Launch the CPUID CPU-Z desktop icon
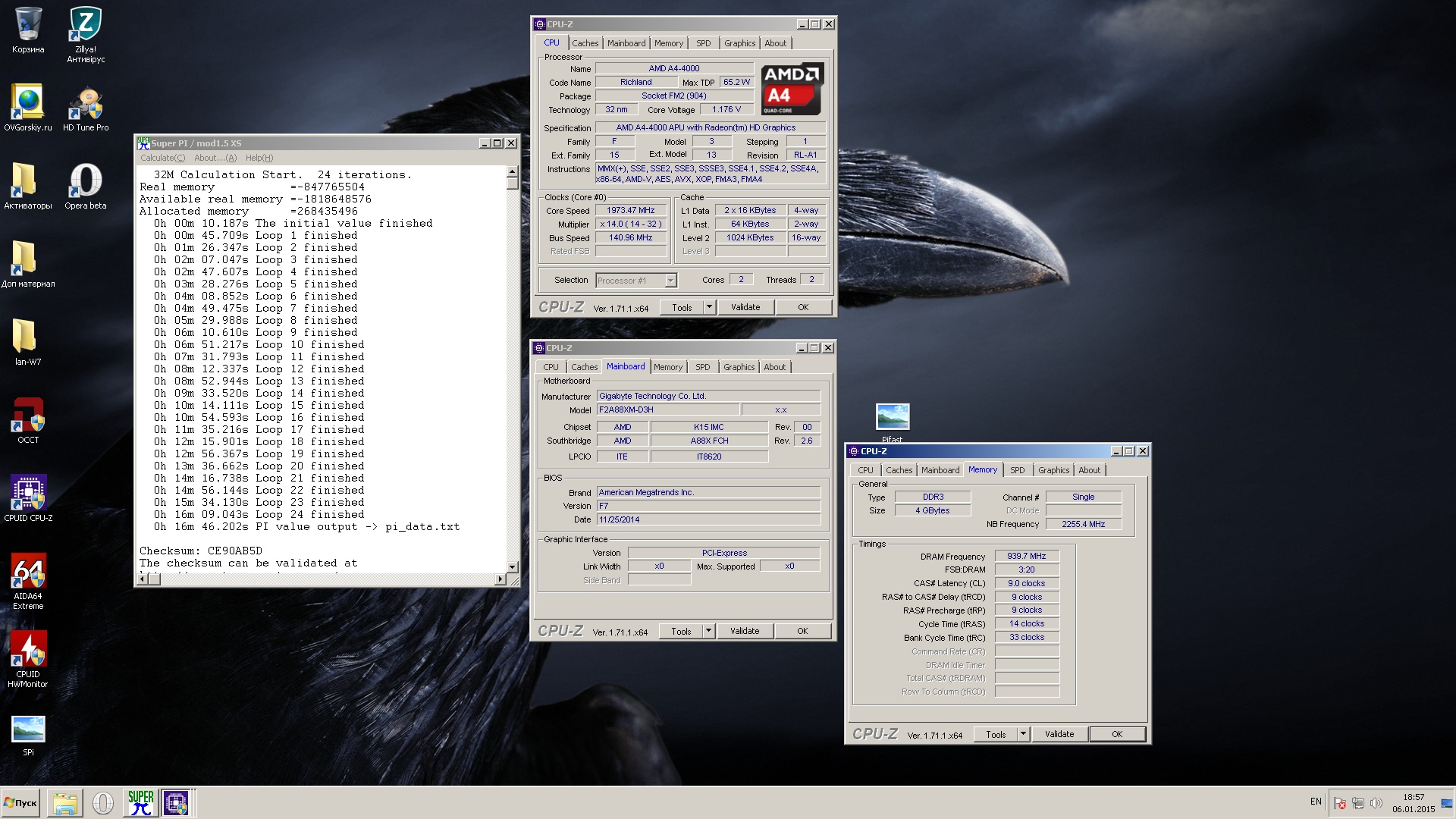This screenshot has height=819, width=1456. [28, 498]
